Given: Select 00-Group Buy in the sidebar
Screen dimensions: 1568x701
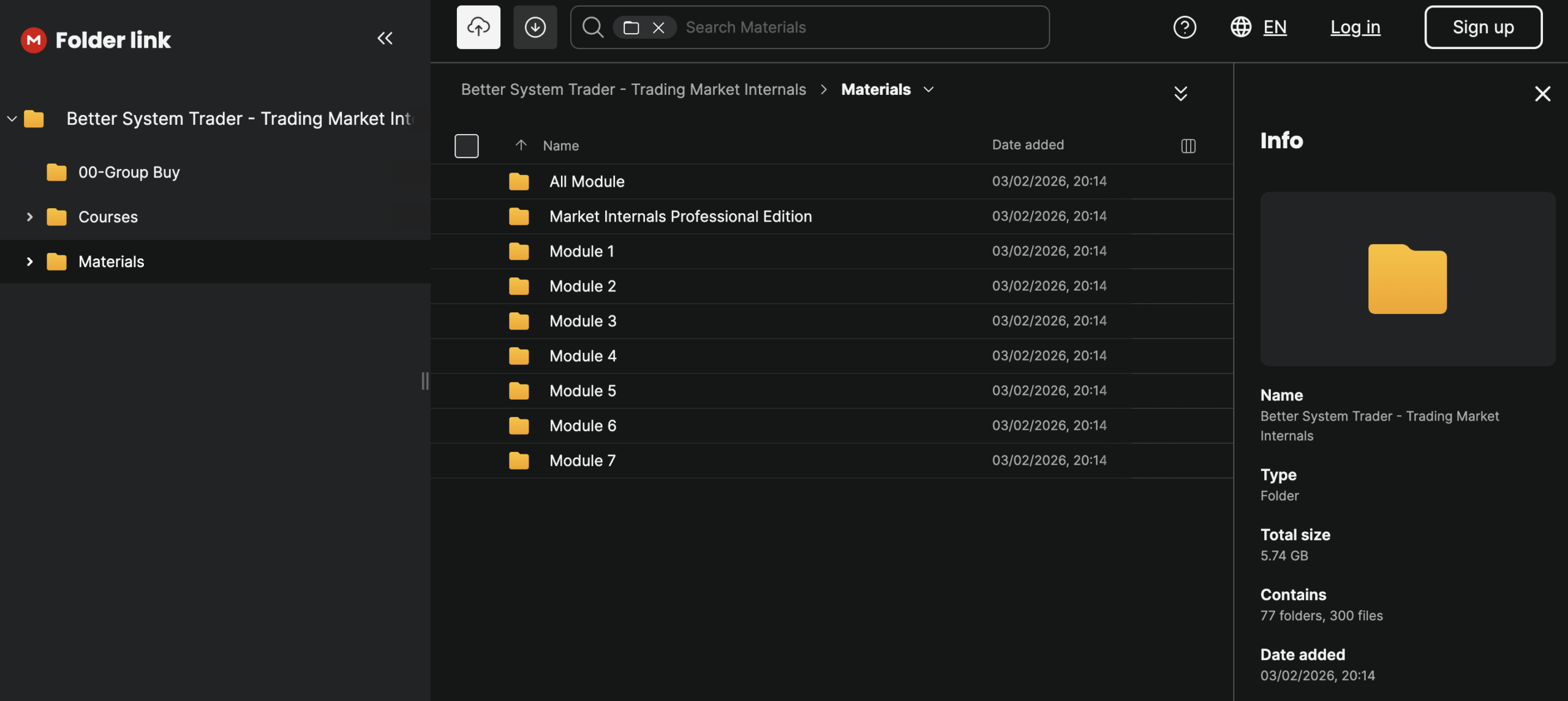Looking at the screenshot, I should pyautogui.click(x=129, y=172).
